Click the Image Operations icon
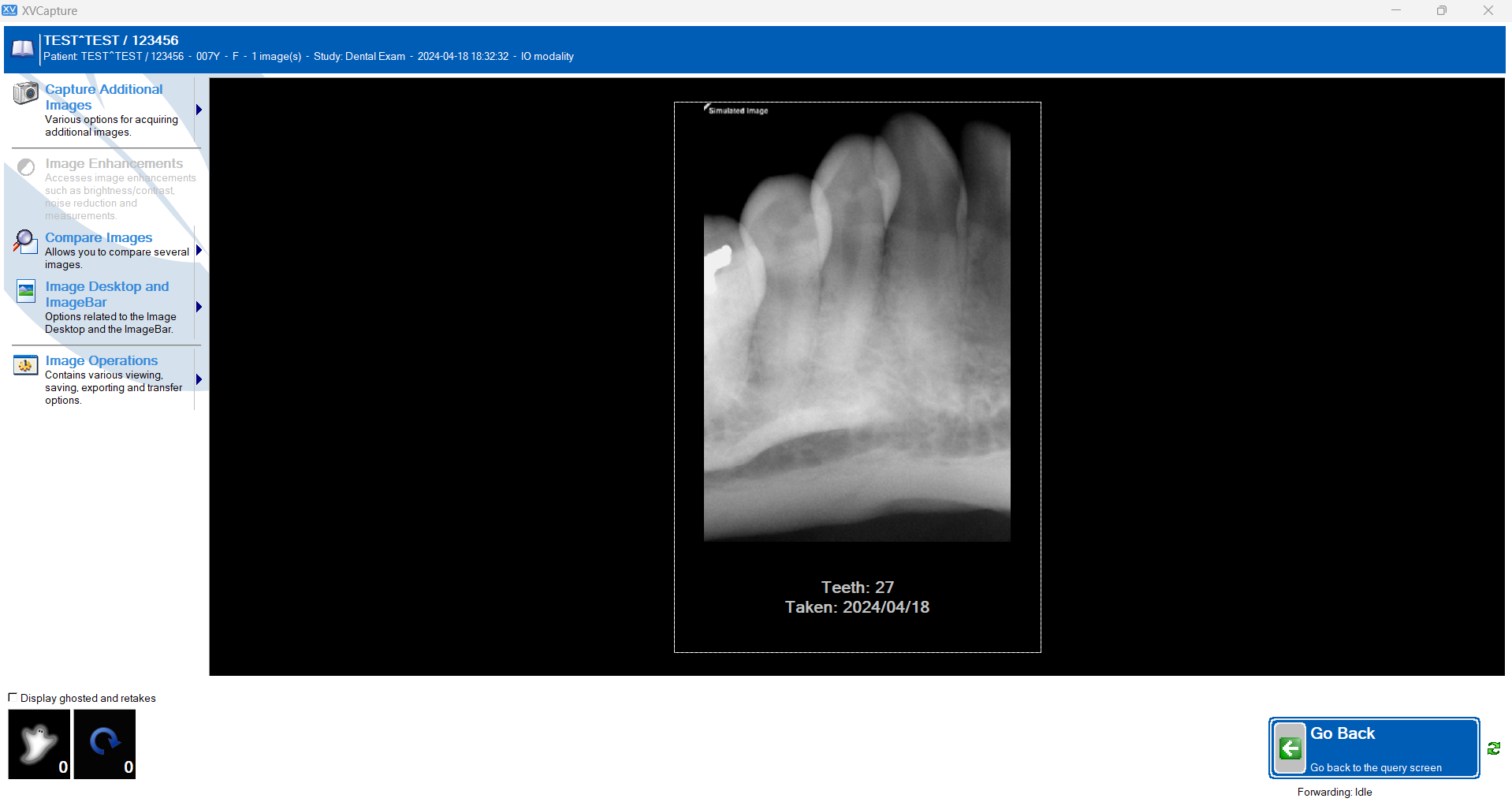This screenshot has width=1512, height=802. (x=26, y=364)
